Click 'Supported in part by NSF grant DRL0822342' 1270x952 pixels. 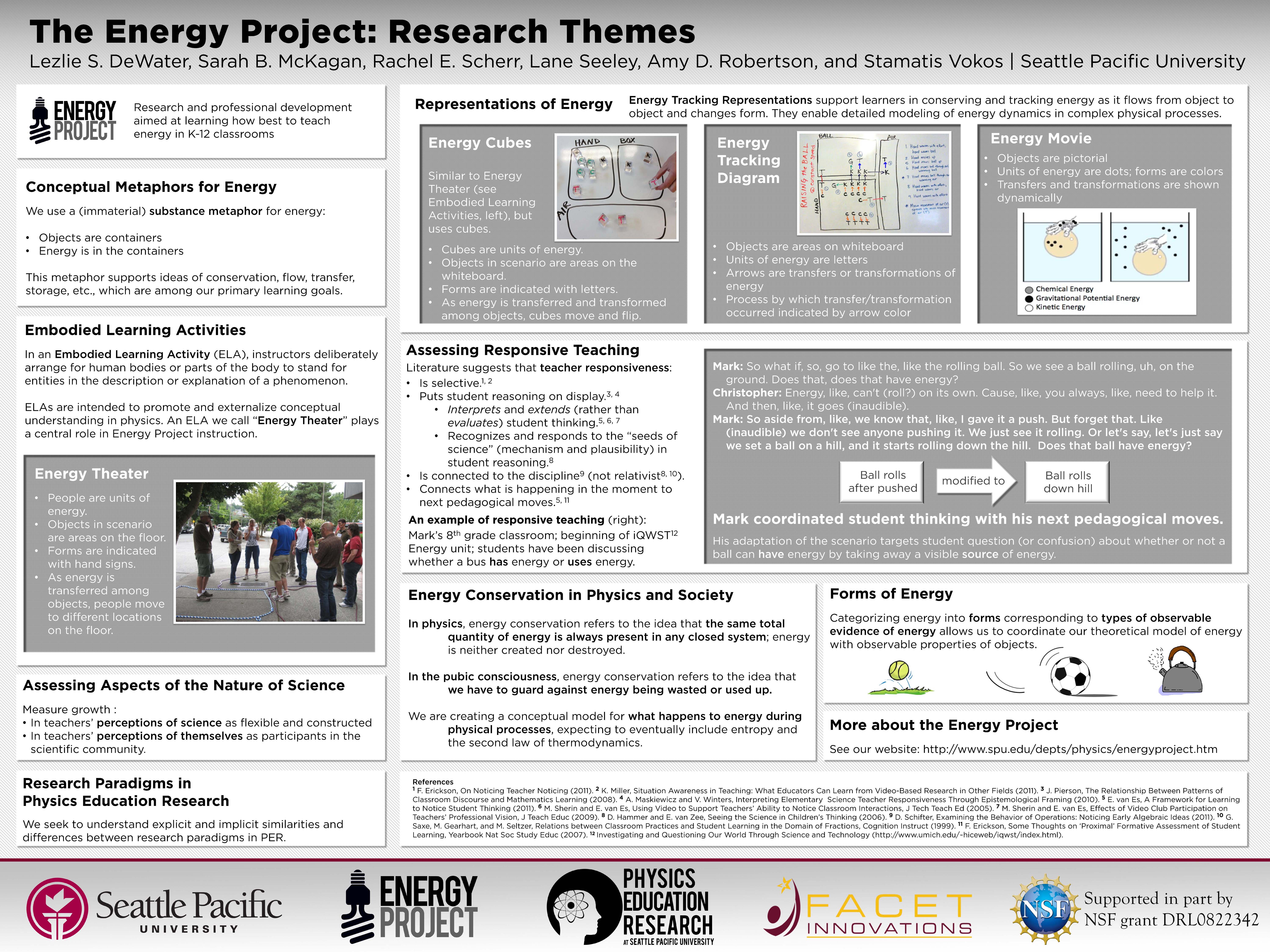1171,909
